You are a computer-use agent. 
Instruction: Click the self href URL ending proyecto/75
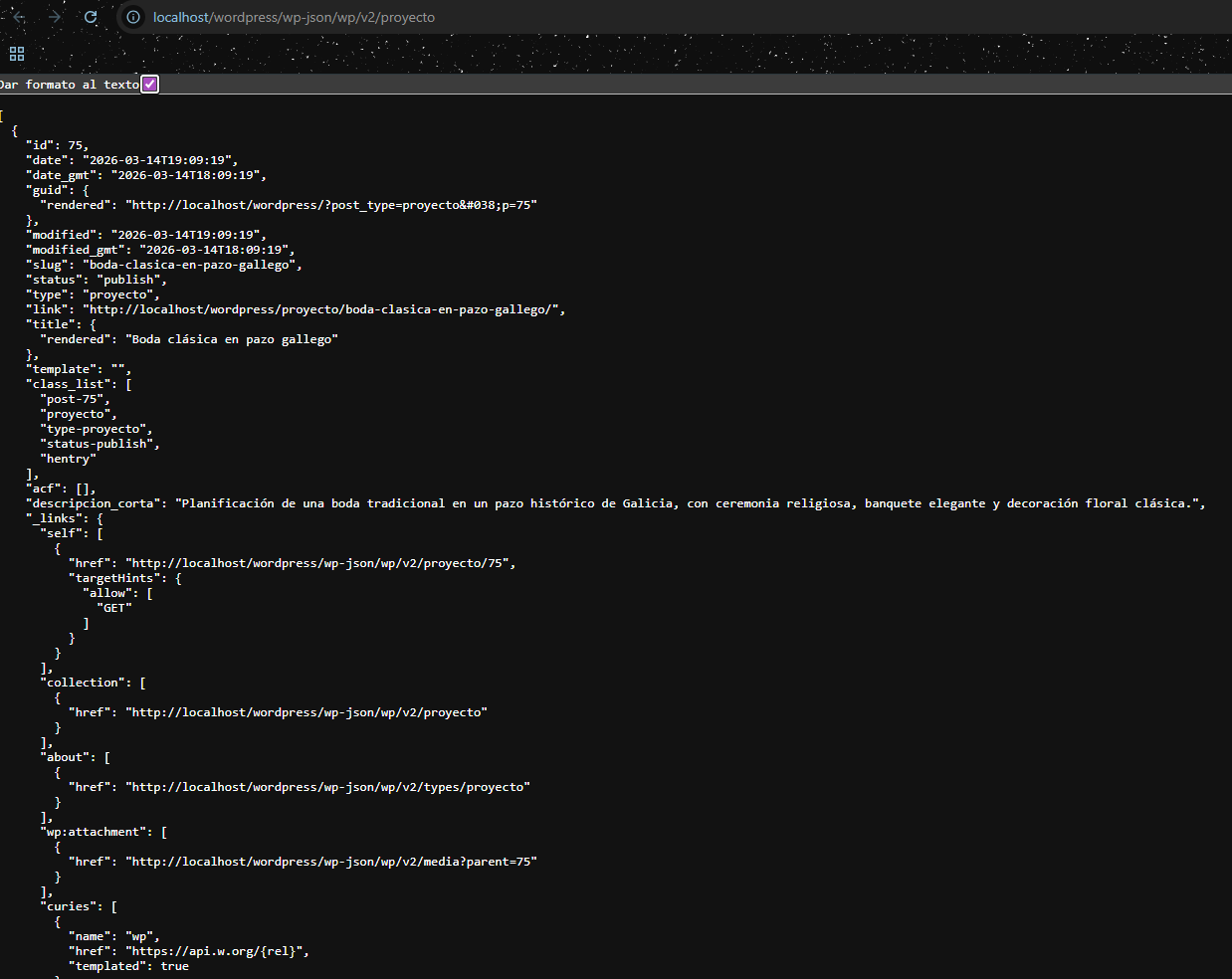click(317, 563)
